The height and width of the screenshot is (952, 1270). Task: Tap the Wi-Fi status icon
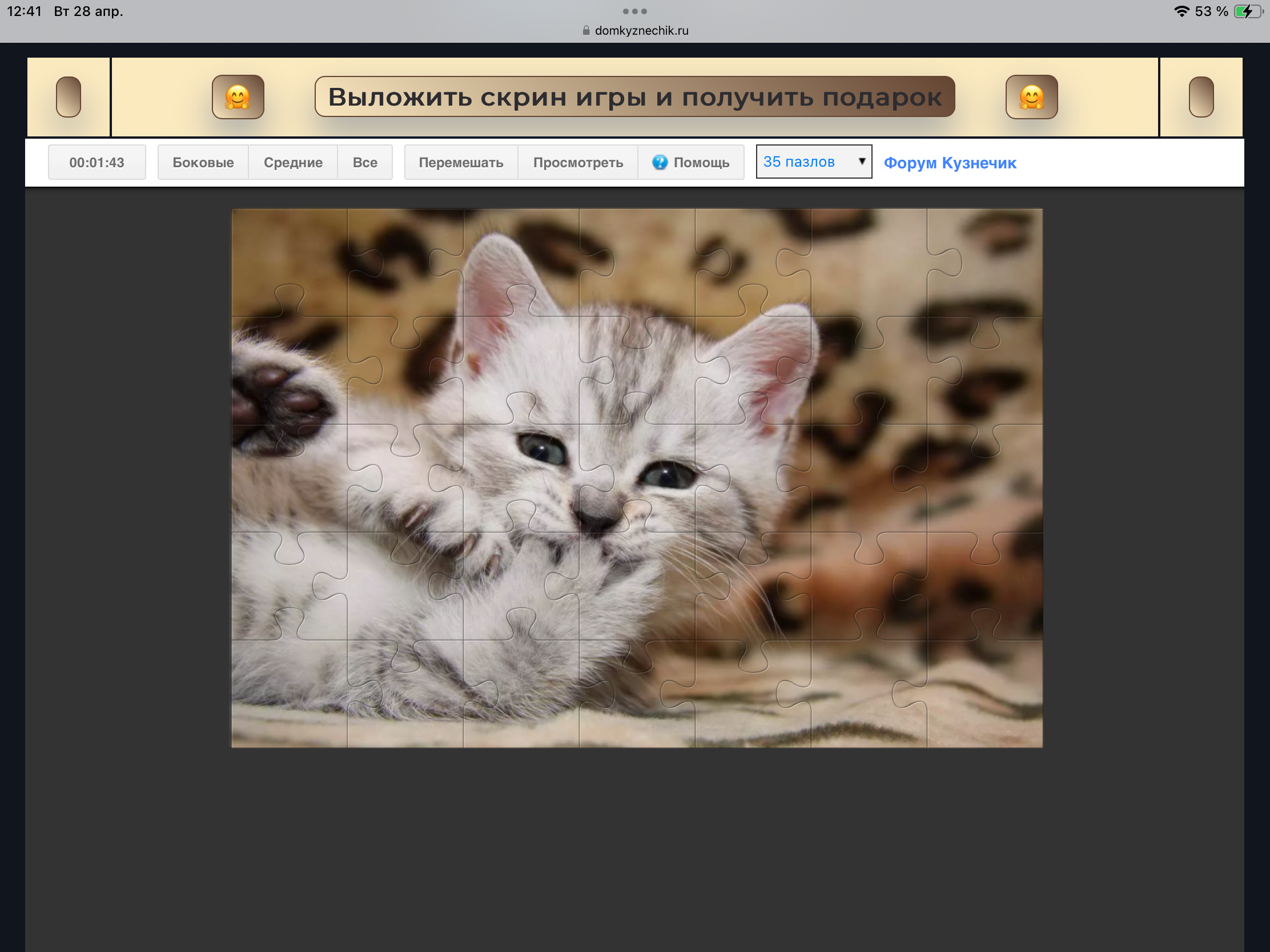(x=1181, y=11)
